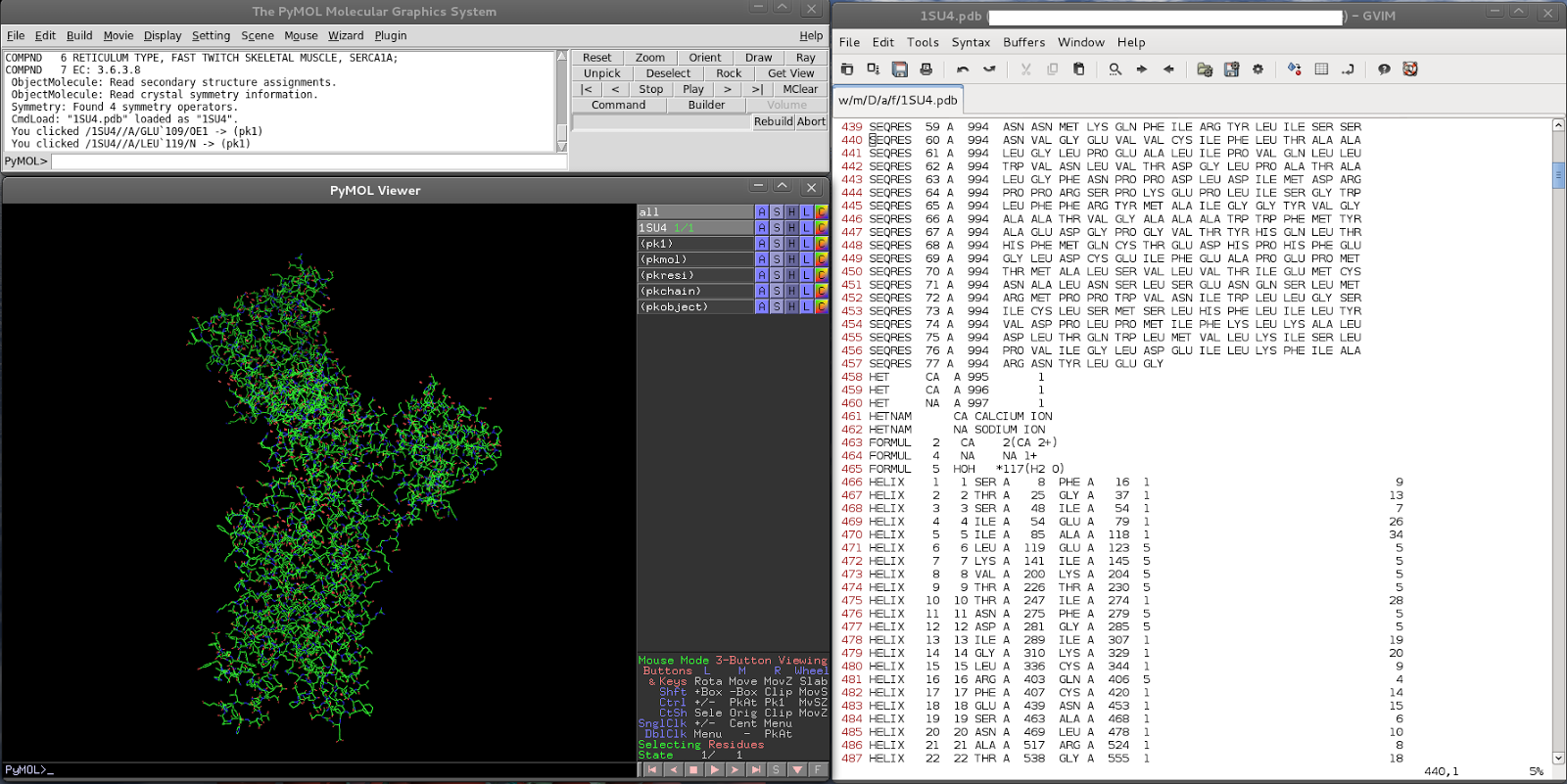This screenshot has height=784, width=1567.
Task: Click the Open file icon in GVIM toolbar
Action: click(x=847, y=69)
